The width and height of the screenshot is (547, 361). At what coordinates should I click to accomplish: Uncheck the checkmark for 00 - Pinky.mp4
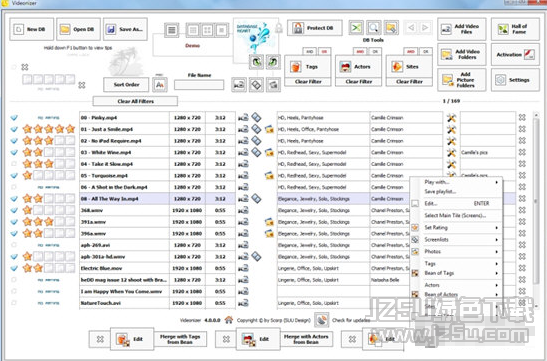coord(14,118)
